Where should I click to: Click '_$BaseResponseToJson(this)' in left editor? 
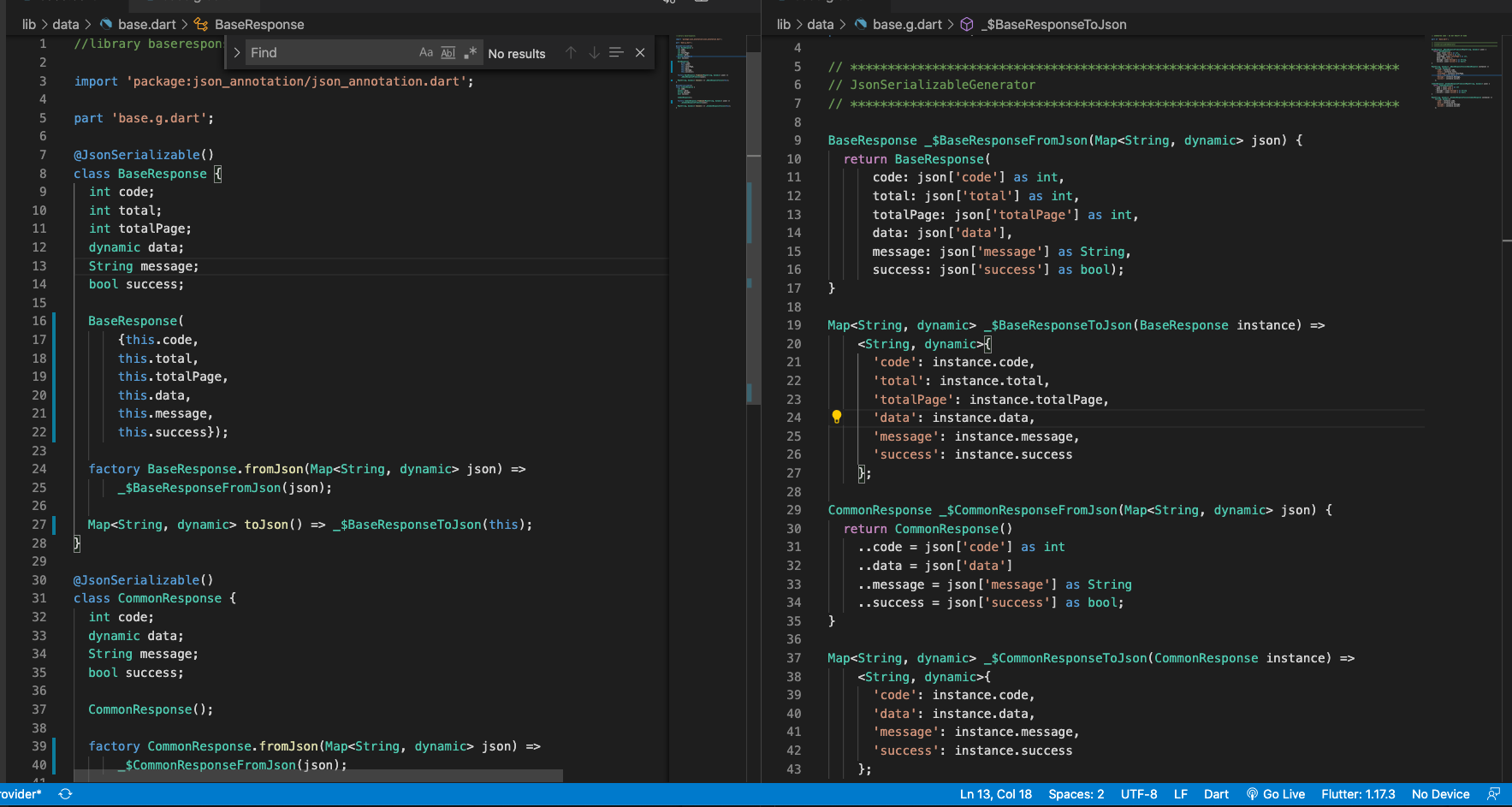point(429,525)
